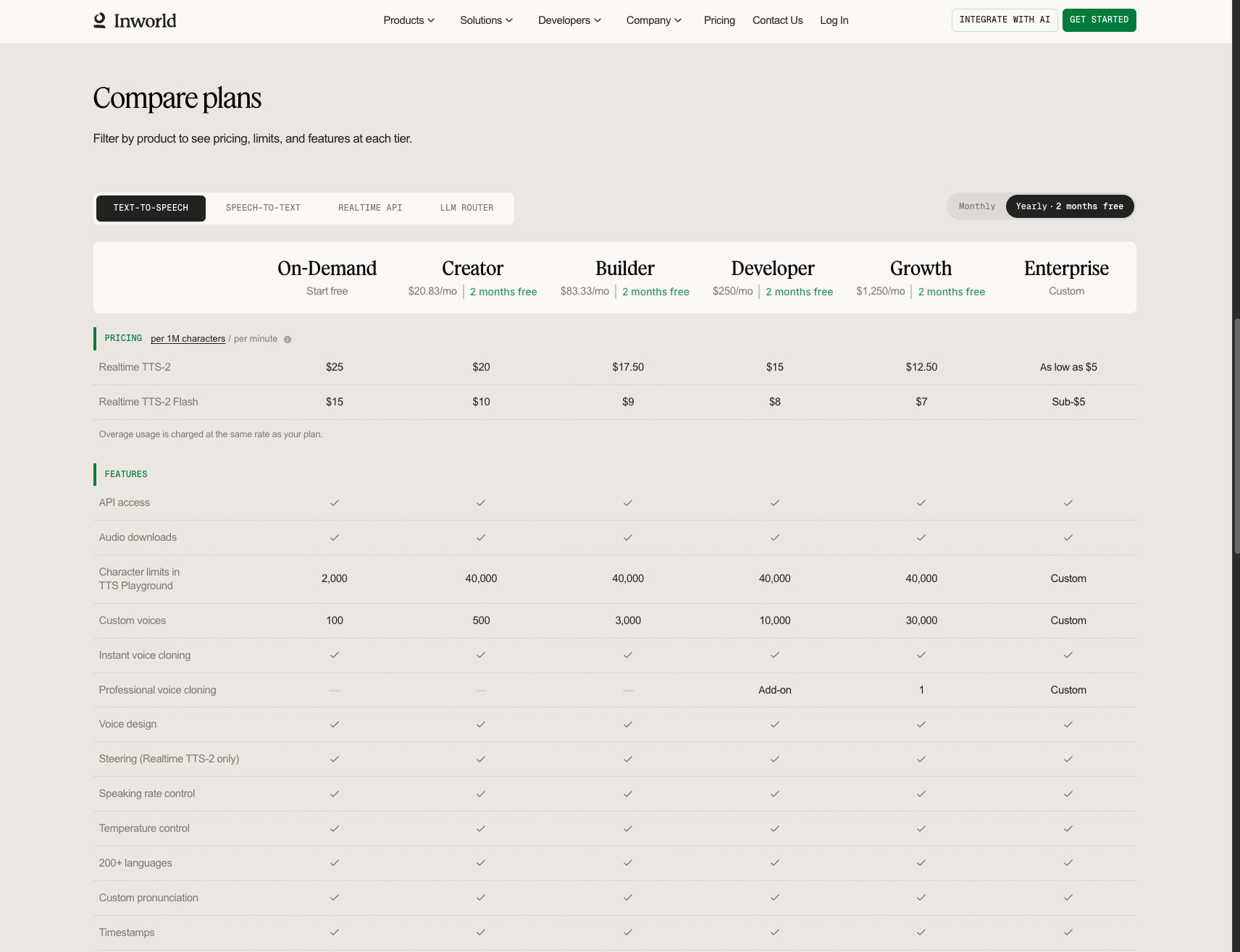This screenshot has width=1240, height=952.
Task: Switch to the Realtime API tab
Action: (370, 208)
